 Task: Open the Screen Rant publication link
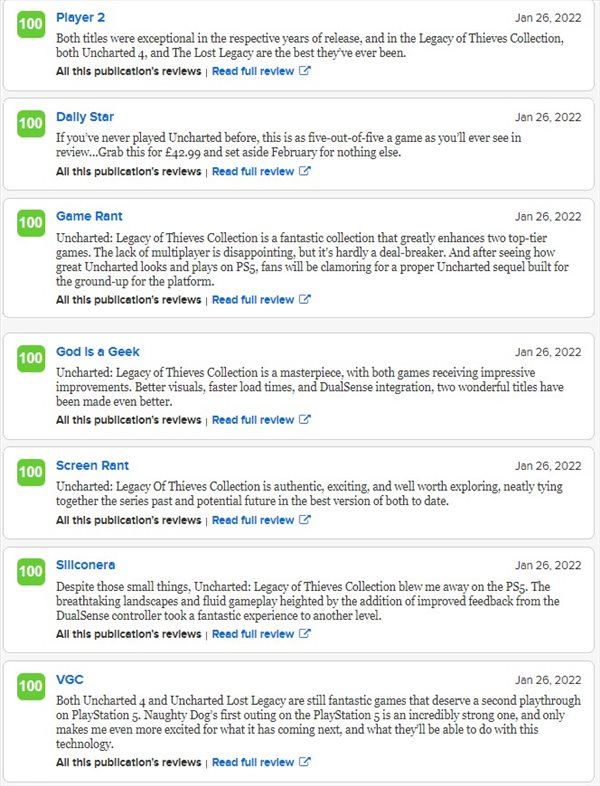(92, 465)
